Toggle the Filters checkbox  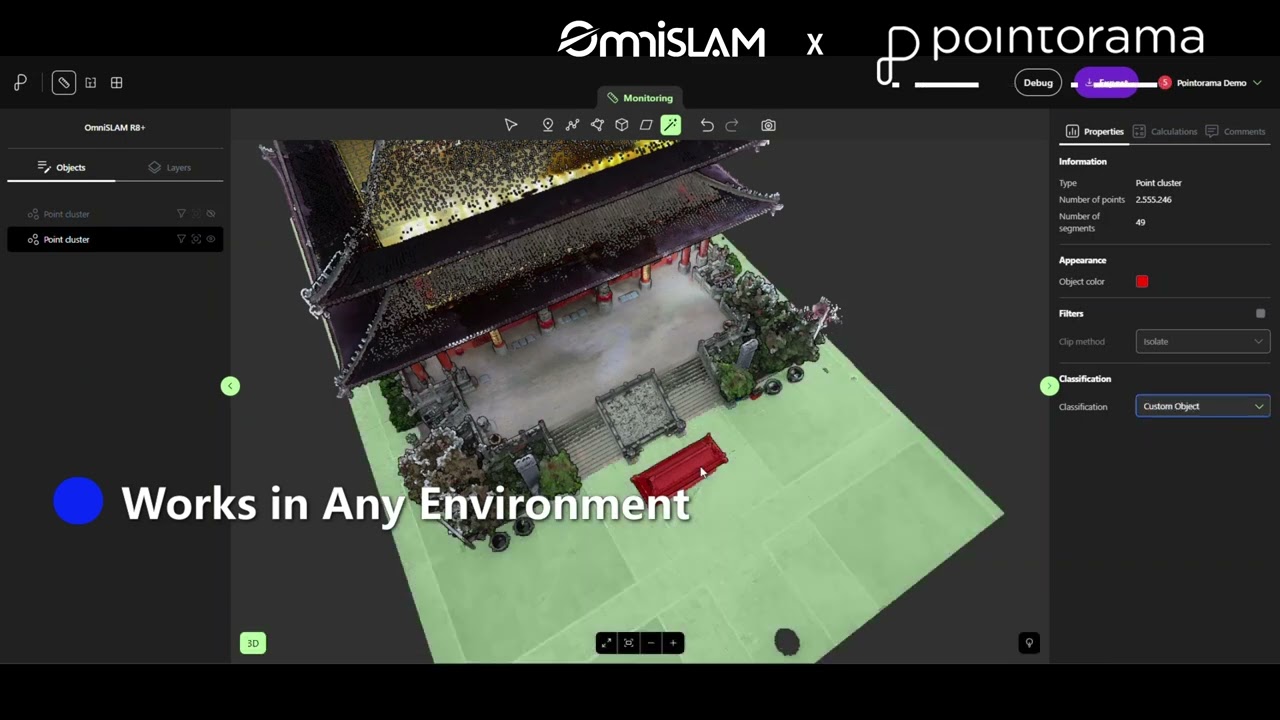click(1260, 314)
